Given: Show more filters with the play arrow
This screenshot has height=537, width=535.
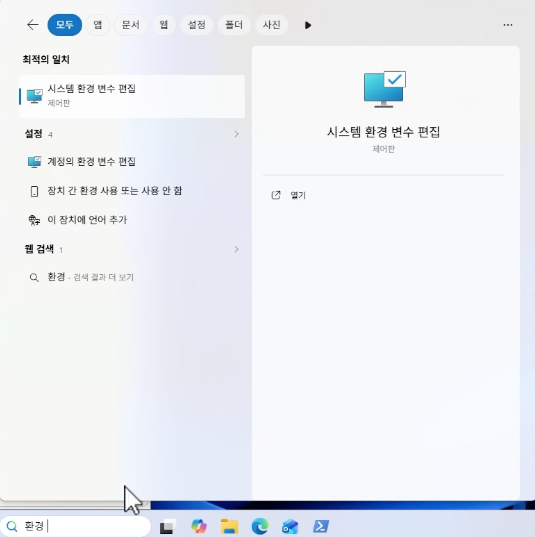Looking at the screenshot, I should pos(308,25).
